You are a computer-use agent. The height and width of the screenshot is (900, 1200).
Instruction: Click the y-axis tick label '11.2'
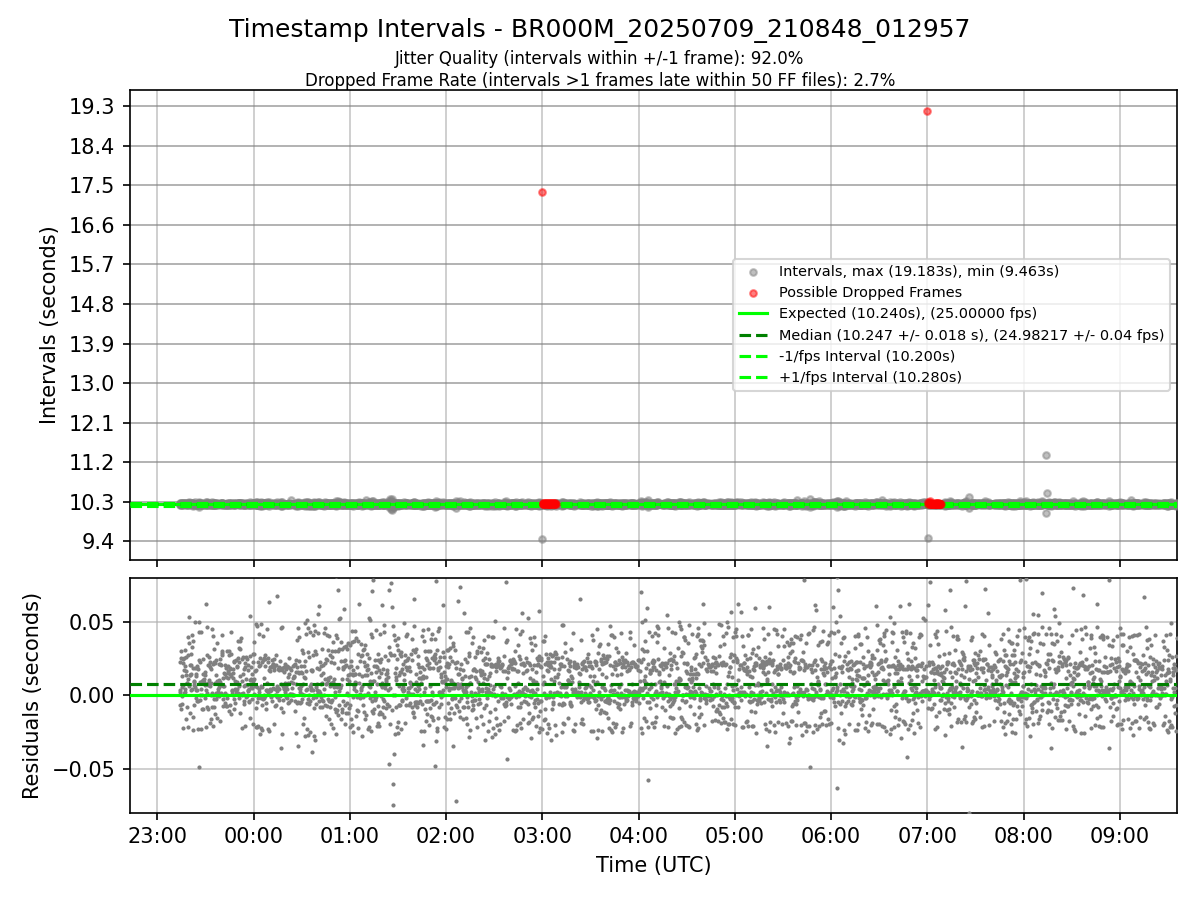click(x=94, y=462)
